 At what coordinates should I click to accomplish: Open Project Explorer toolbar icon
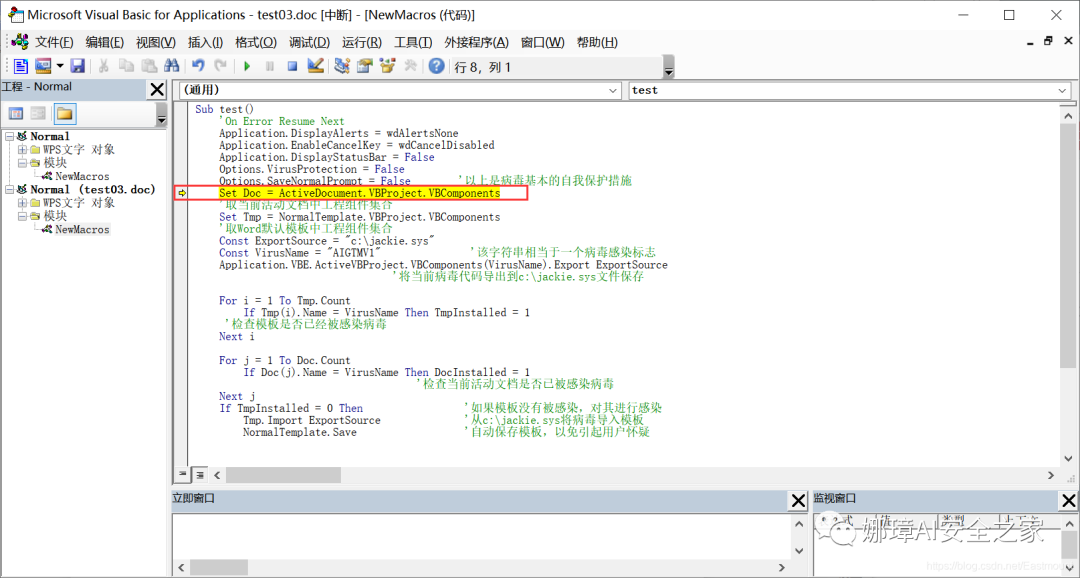pyautogui.click(x=342, y=66)
